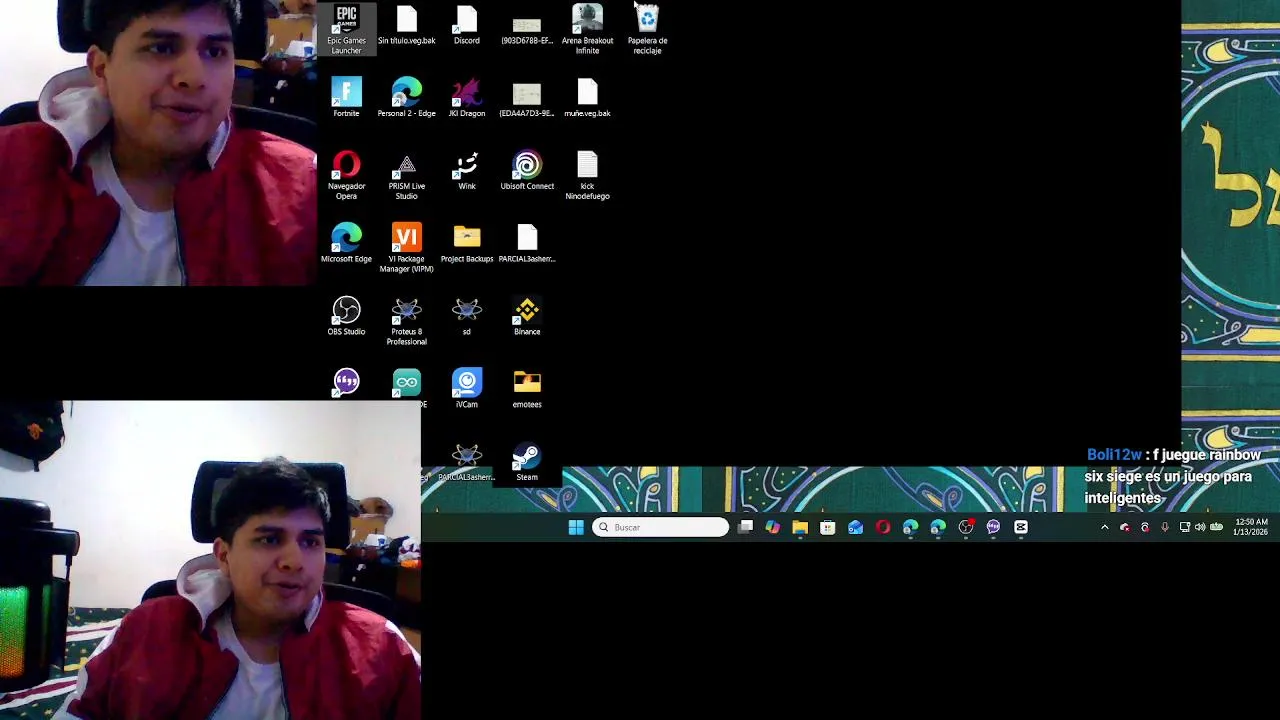Open File Explorer from the taskbar
The height and width of the screenshot is (720, 1280).
click(x=800, y=527)
